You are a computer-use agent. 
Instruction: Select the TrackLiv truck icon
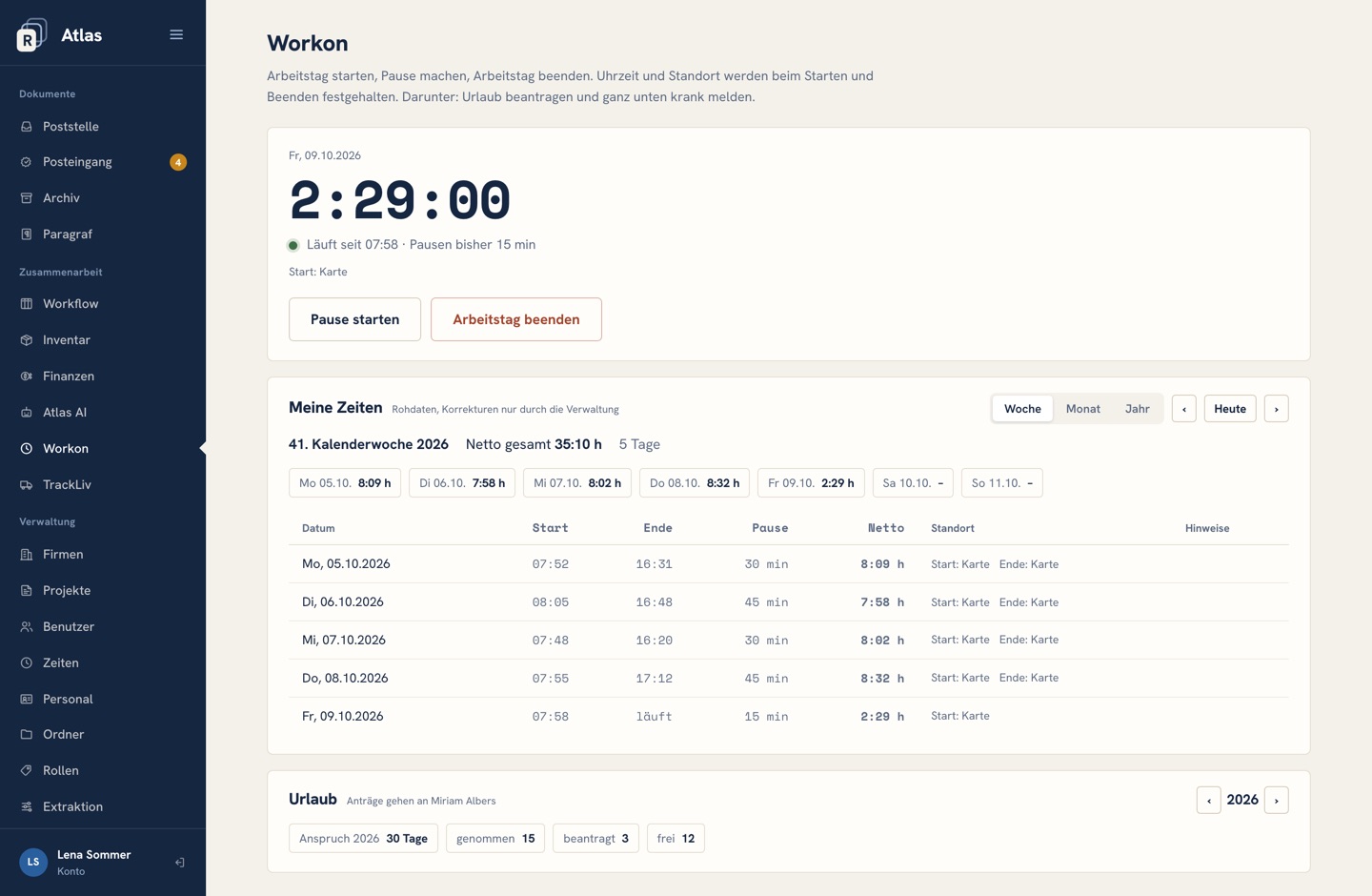tap(27, 485)
